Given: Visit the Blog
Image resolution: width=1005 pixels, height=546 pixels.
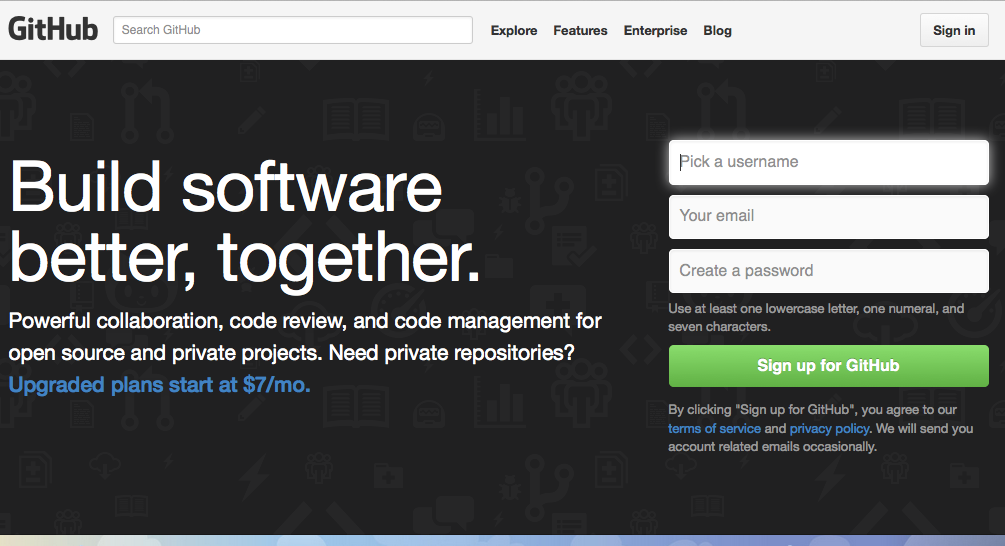Looking at the screenshot, I should (717, 30).
